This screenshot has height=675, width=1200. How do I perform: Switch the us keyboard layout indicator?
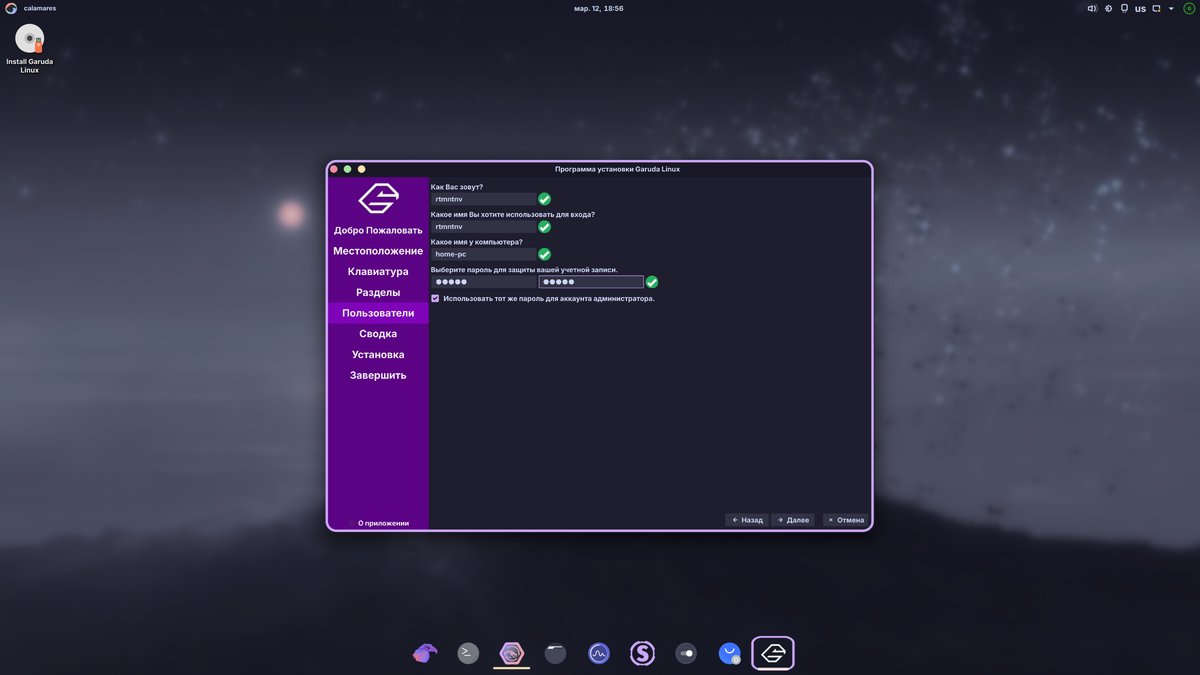coord(1140,8)
